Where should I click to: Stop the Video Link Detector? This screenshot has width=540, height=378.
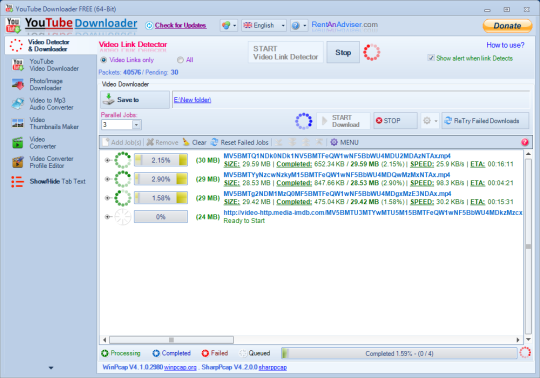tap(343, 52)
